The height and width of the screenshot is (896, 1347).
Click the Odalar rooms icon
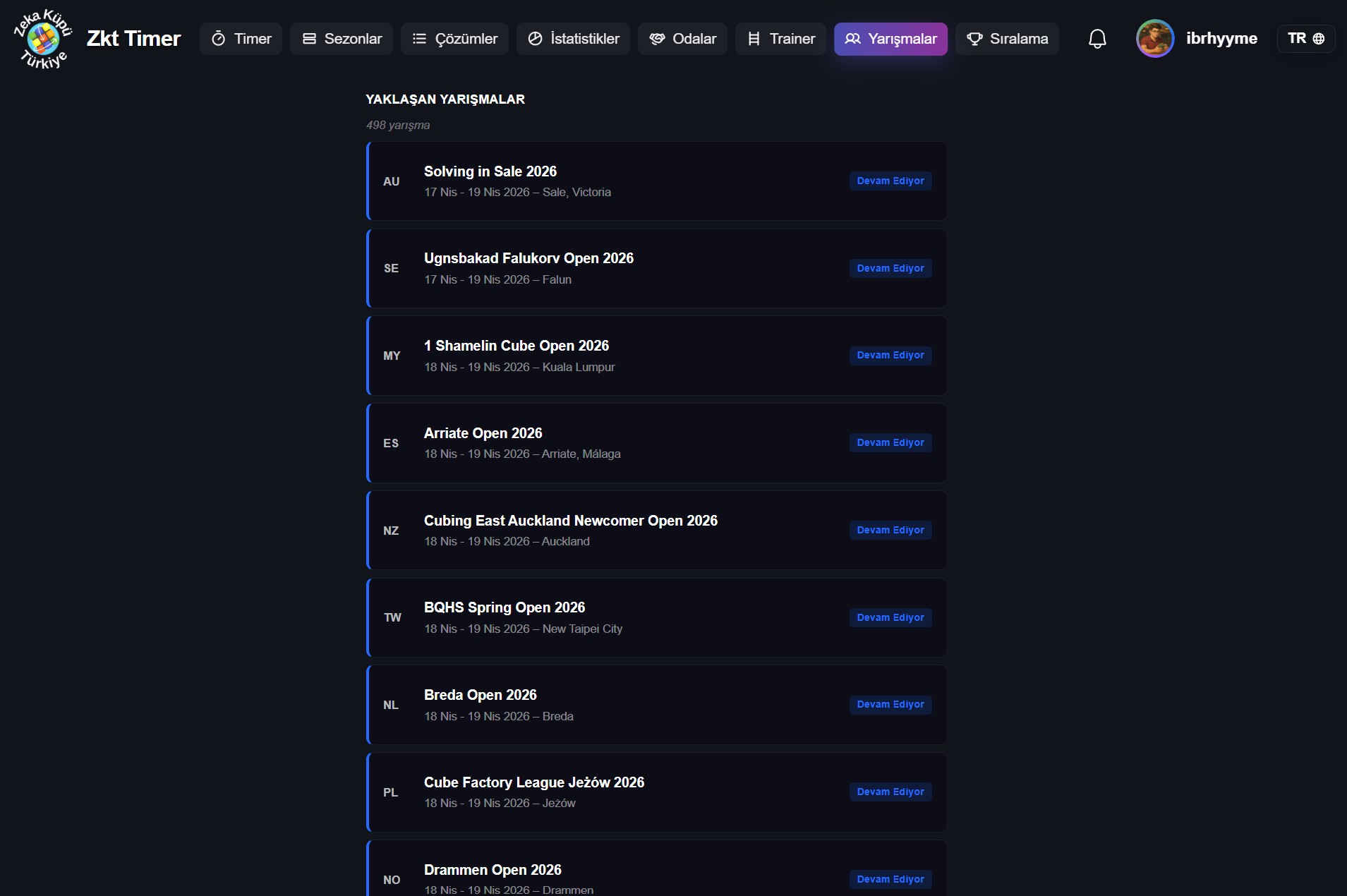click(x=657, y=39)
